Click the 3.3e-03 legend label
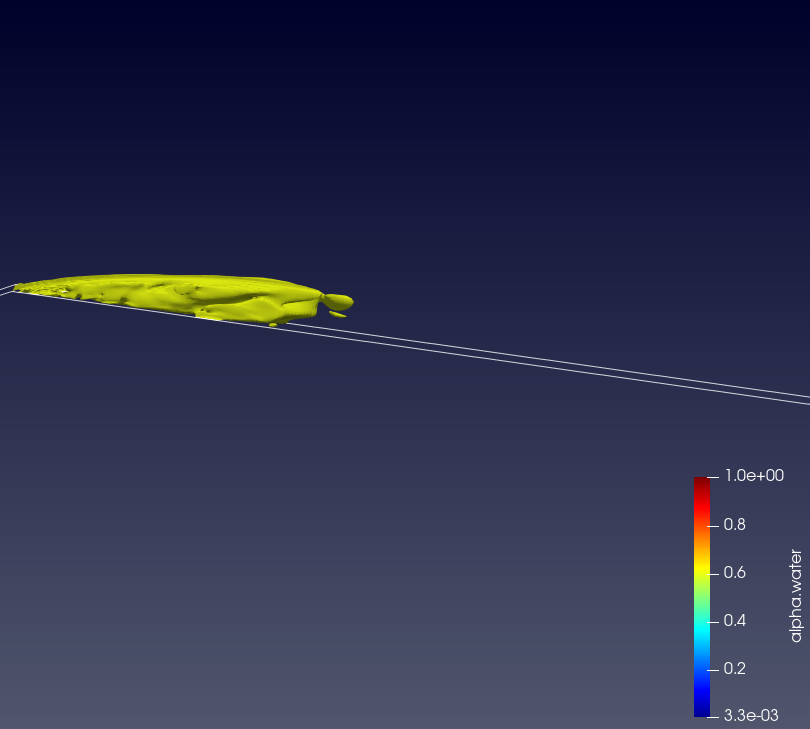The image size is (810, 729). pyautogui.click(x=751, y=716)
